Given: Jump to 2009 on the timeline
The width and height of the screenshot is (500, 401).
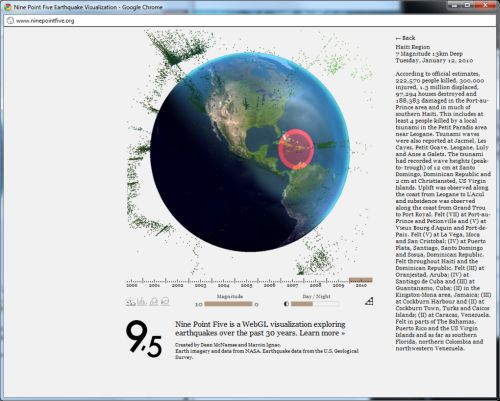Looking at the screenshot, I should pyautogui.click(x=339, y=285).
